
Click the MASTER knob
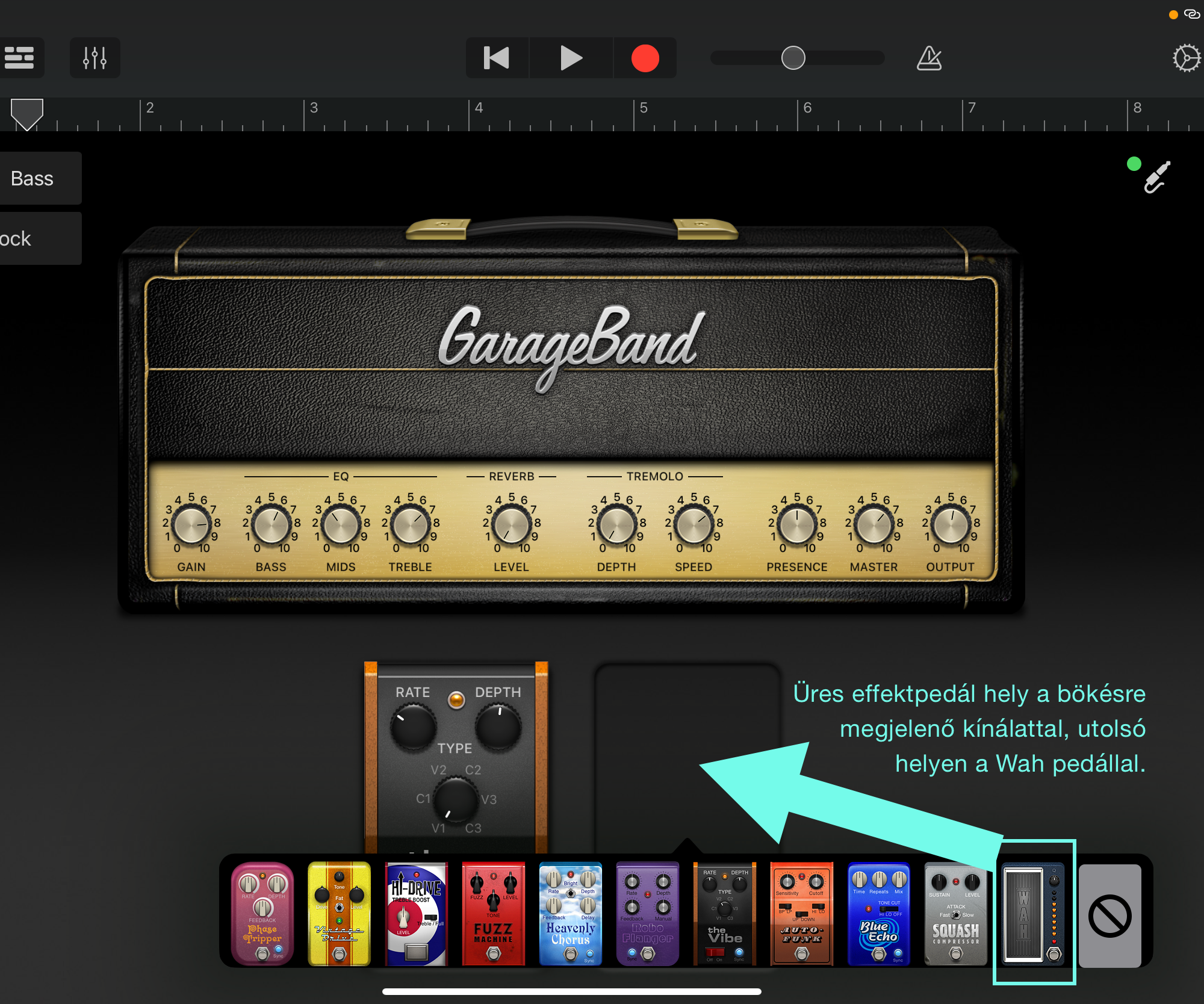874,525
